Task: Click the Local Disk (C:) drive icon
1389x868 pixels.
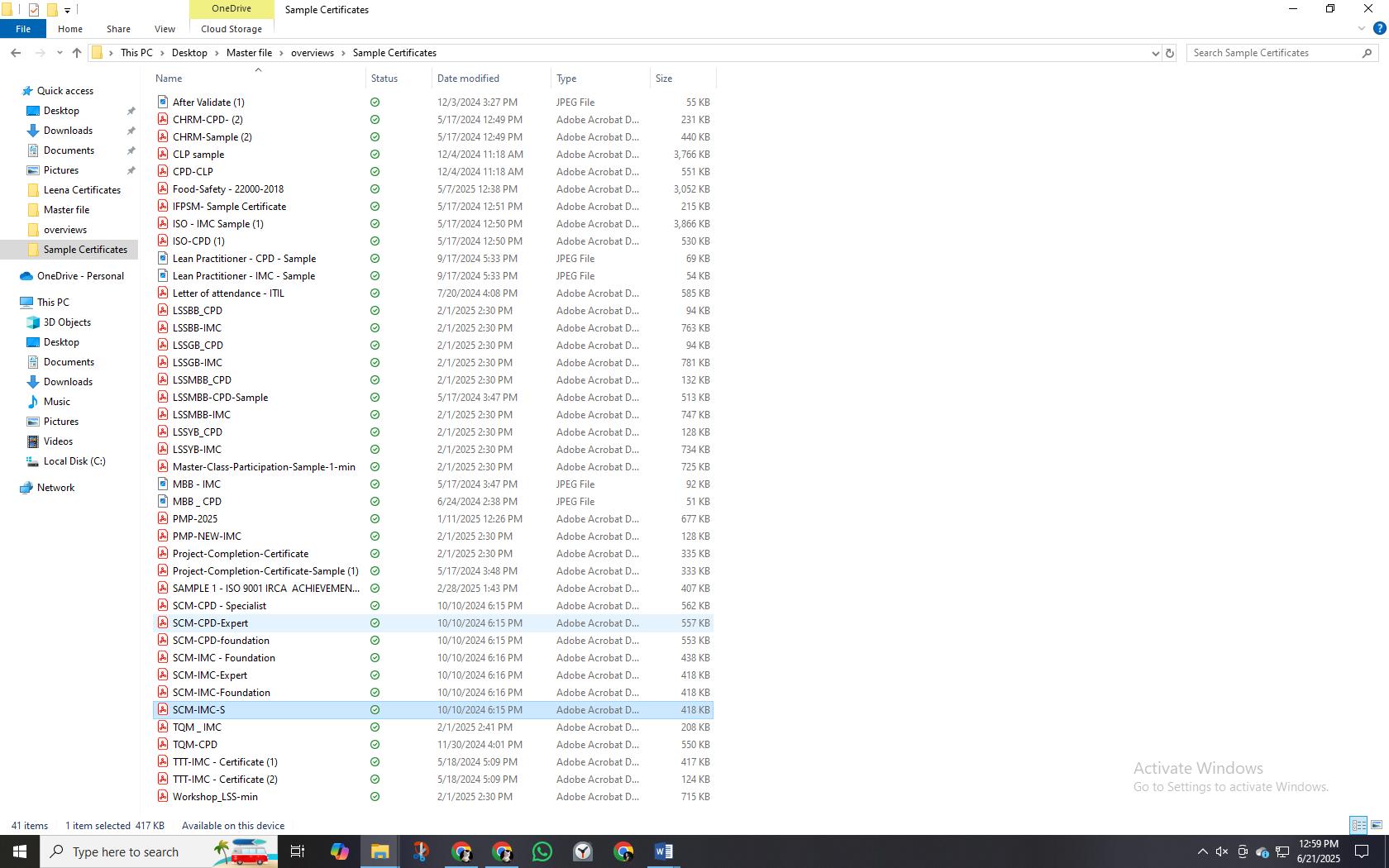Action: point(33,461)
